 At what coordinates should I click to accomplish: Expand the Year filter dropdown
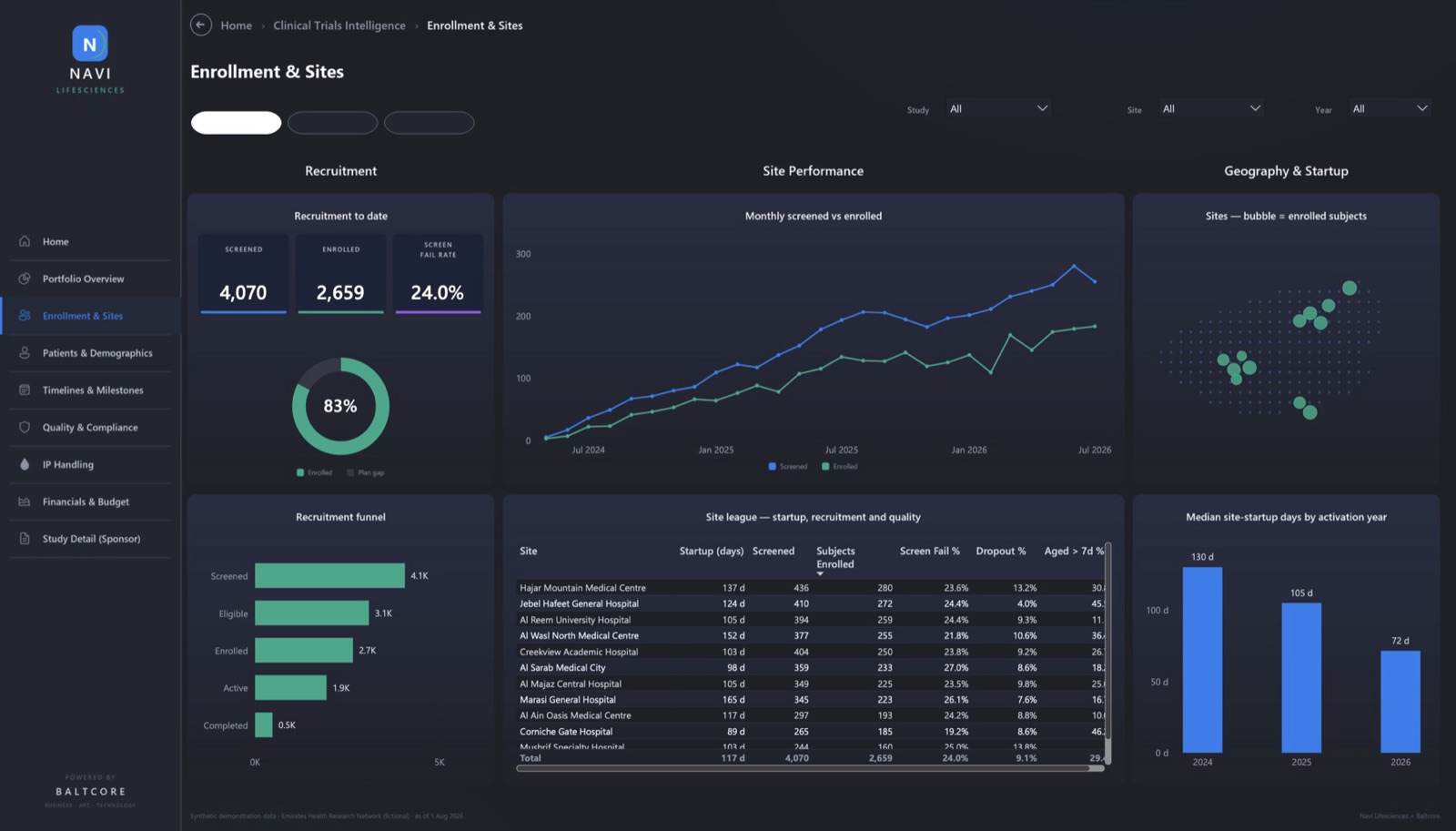[1390, 108]
